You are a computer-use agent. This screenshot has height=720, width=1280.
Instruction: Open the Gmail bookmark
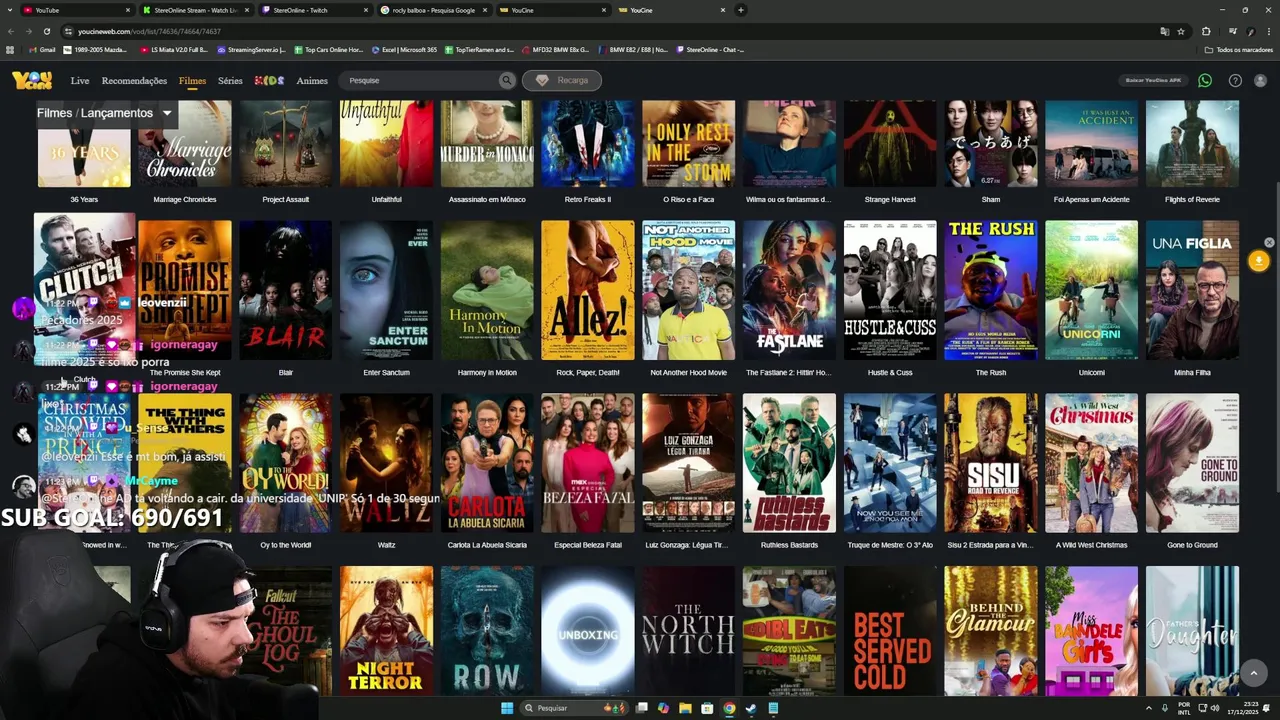41,49
